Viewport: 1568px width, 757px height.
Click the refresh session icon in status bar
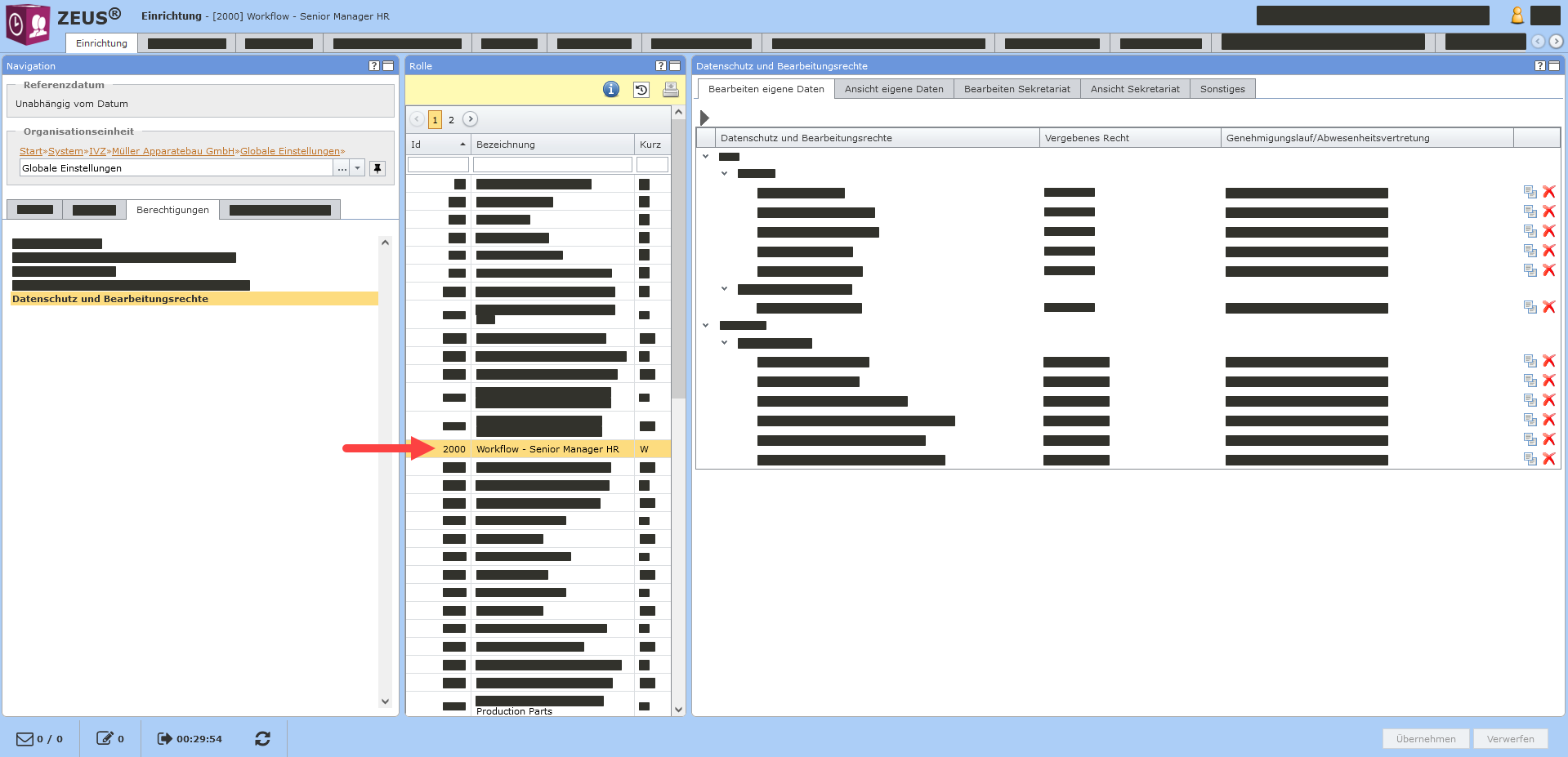pos(262,738)
